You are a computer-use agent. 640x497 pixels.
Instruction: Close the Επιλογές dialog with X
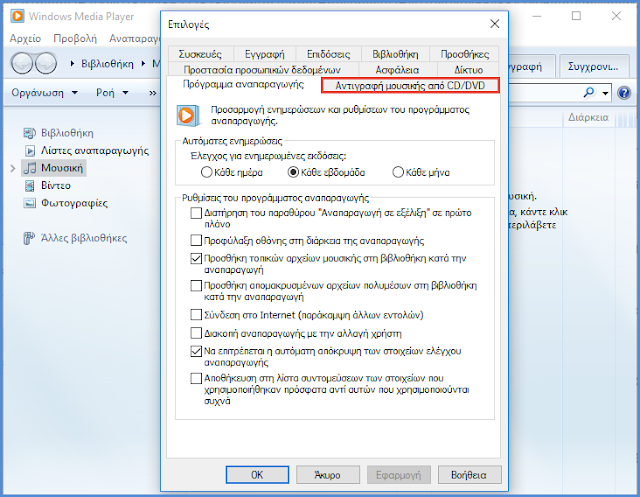tap(495, 24)
